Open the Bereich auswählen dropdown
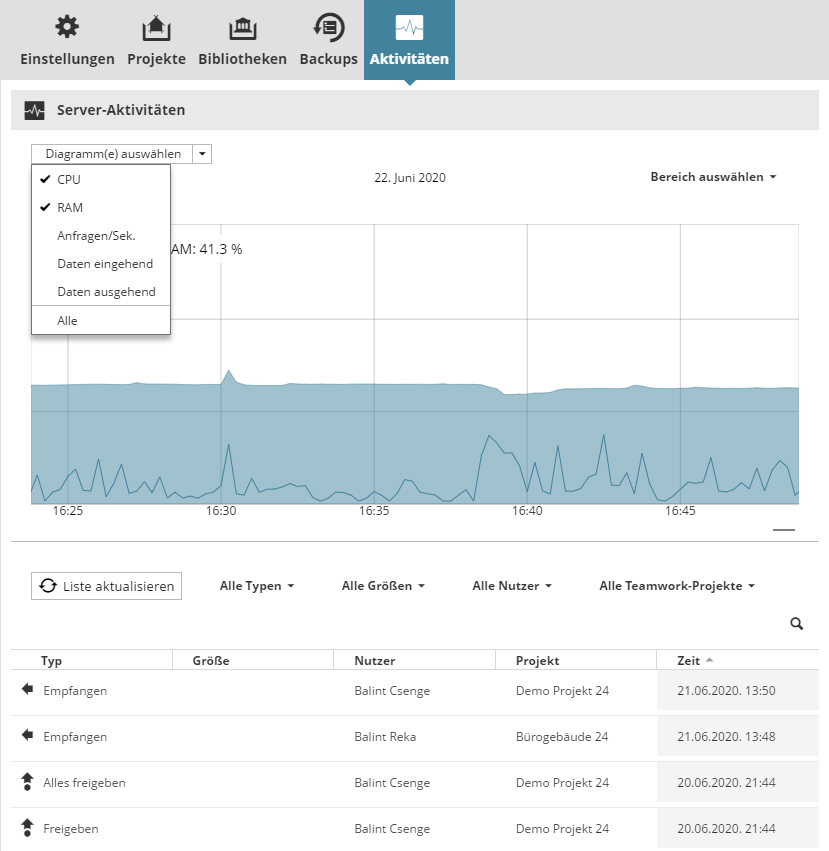This screenshot has width=829, height=851. [x=713, y=177]
